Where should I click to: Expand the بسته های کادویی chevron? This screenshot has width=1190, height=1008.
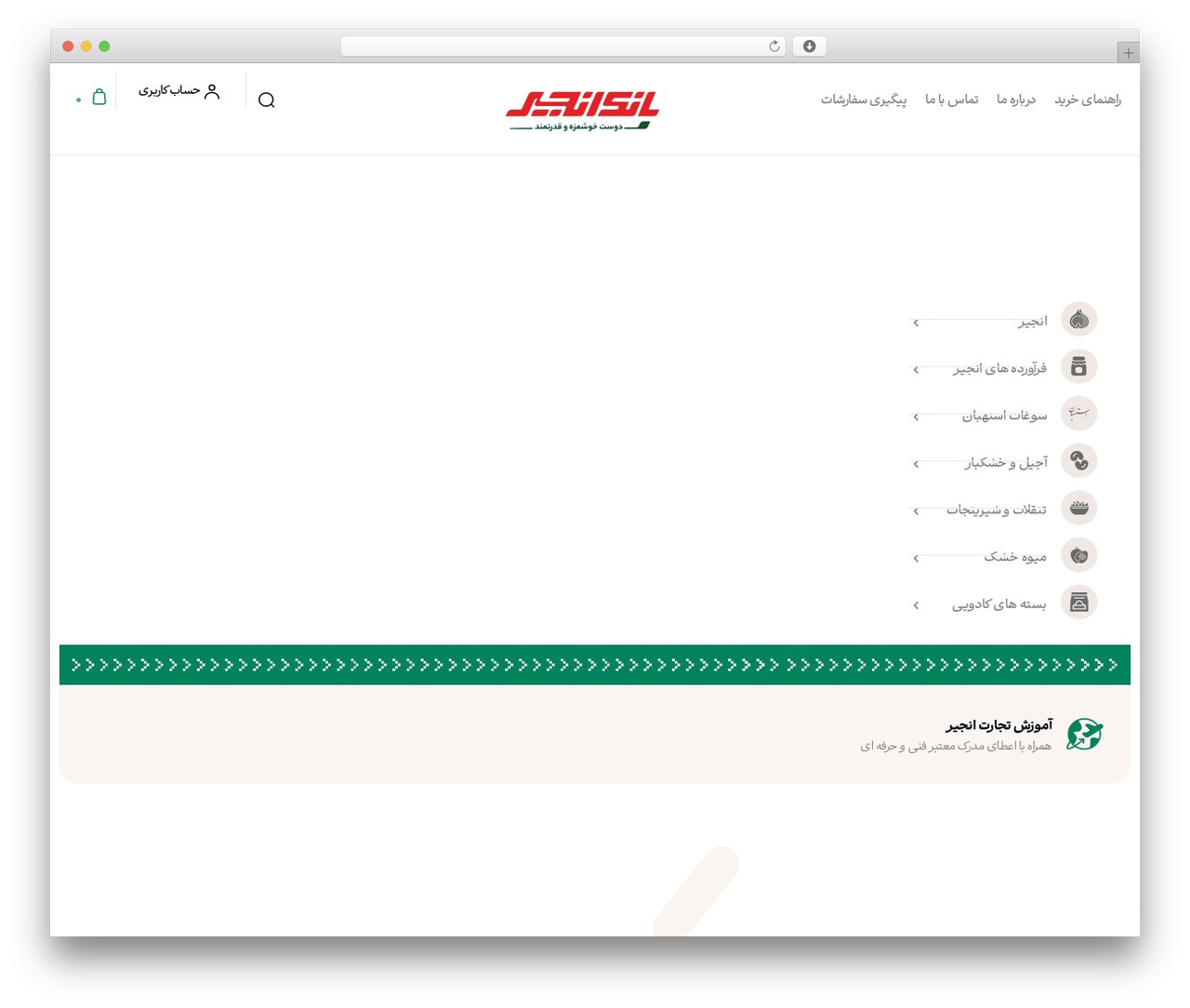(916, 605)
